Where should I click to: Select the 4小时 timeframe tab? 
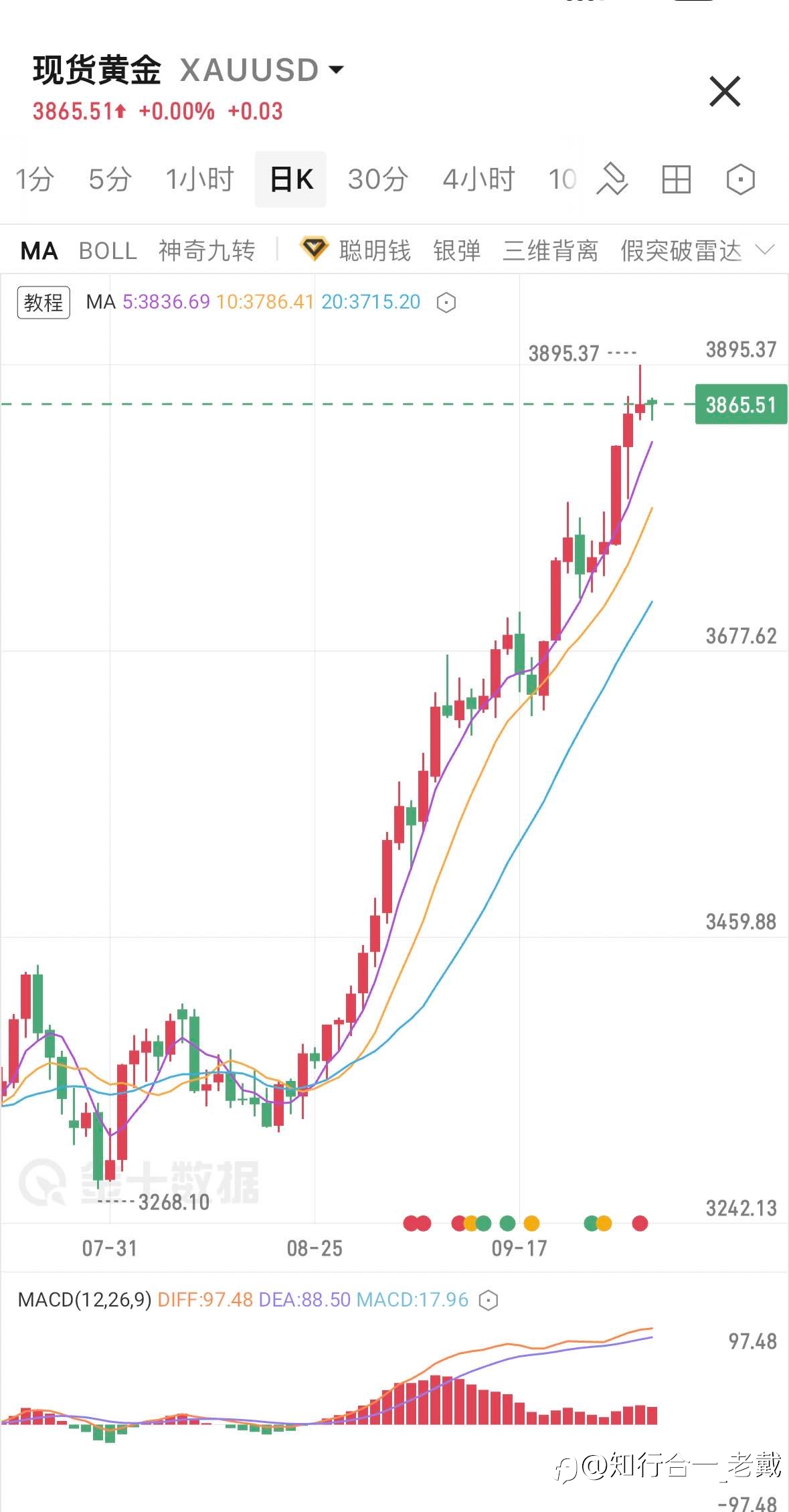pyautogui.click(x=478, y=179)
